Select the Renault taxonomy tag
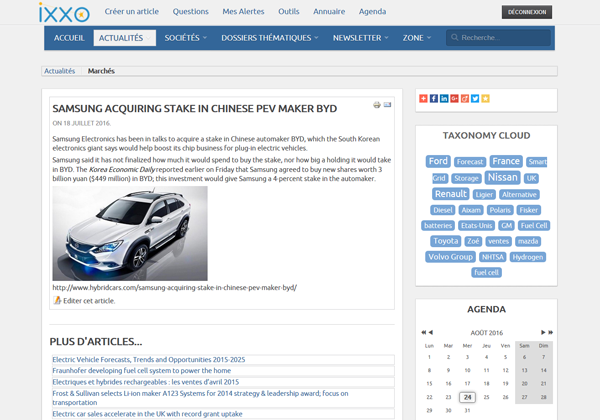 click(x=451, y=194)
